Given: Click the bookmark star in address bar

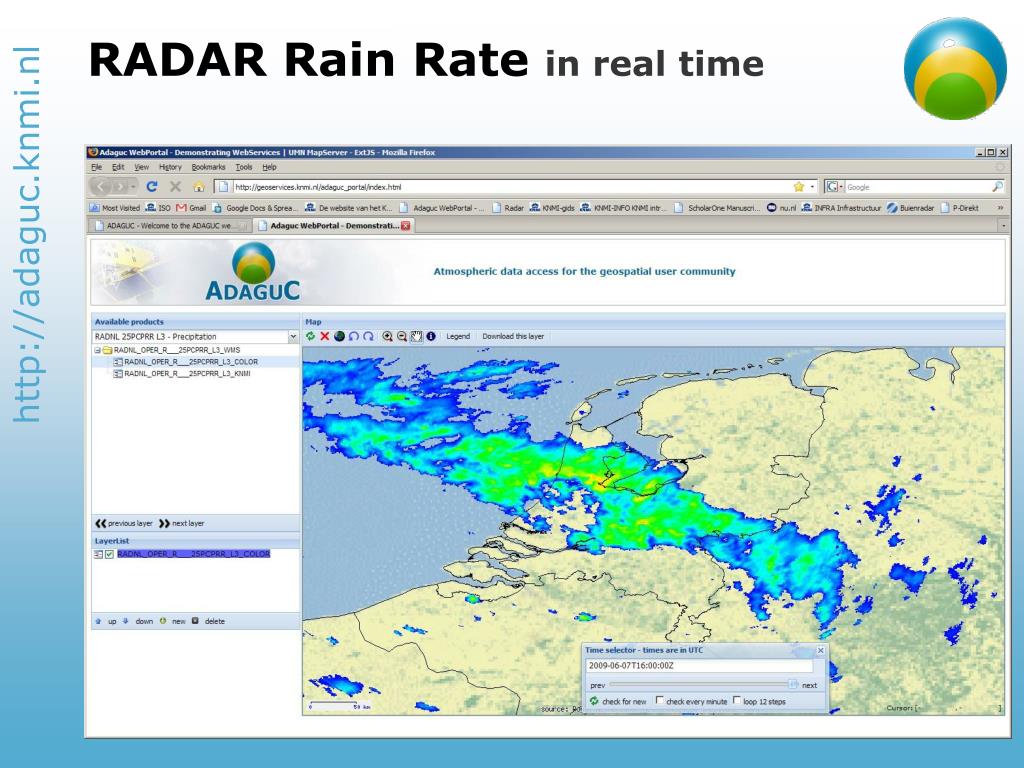Looking at the screenshot, I should click(x=798, y=187).
